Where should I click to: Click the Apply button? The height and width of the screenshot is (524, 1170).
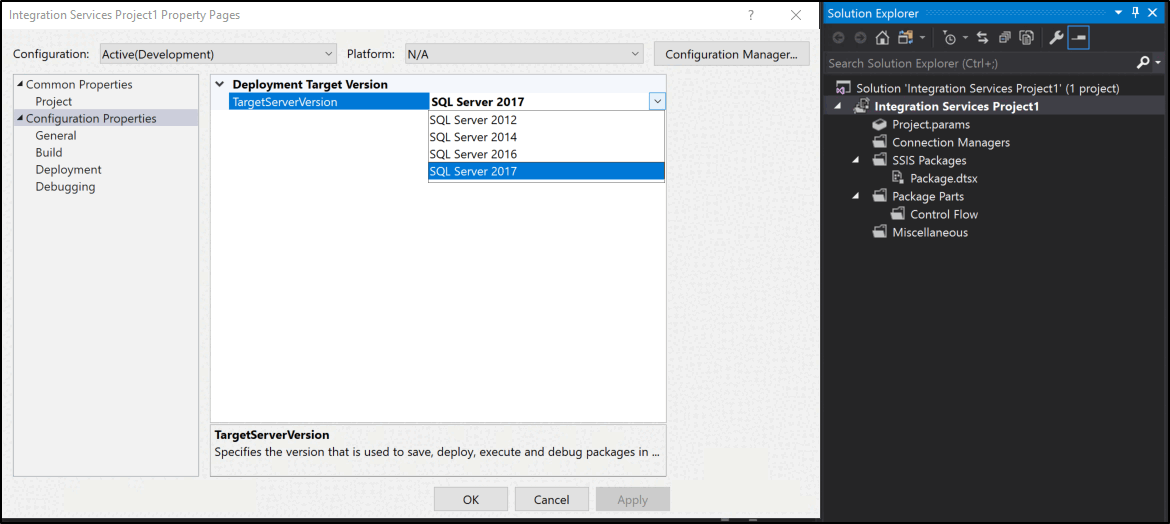(x=633, y=500)
